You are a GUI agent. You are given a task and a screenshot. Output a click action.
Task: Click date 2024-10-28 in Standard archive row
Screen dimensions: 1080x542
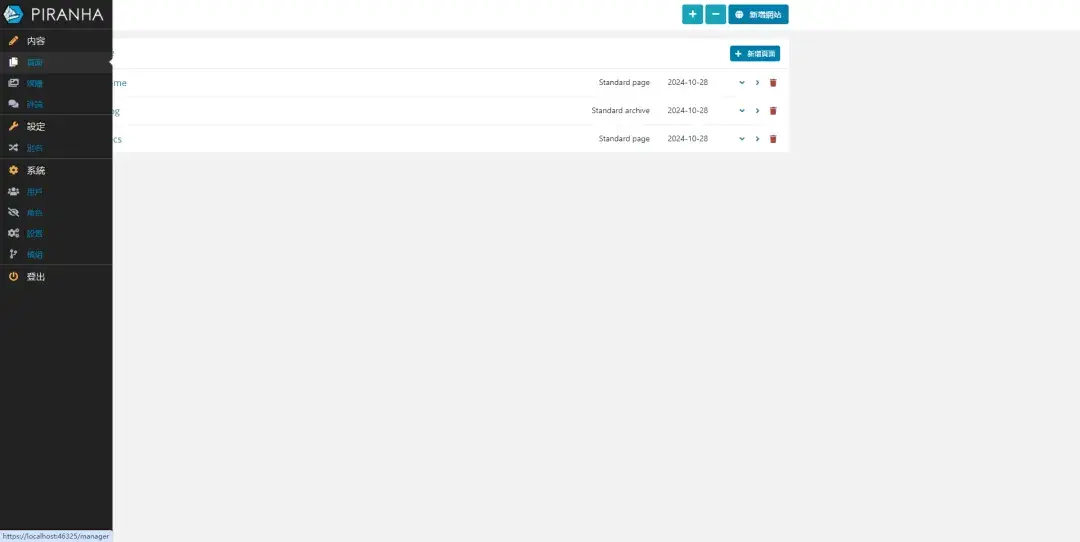[x=687, y=110]
